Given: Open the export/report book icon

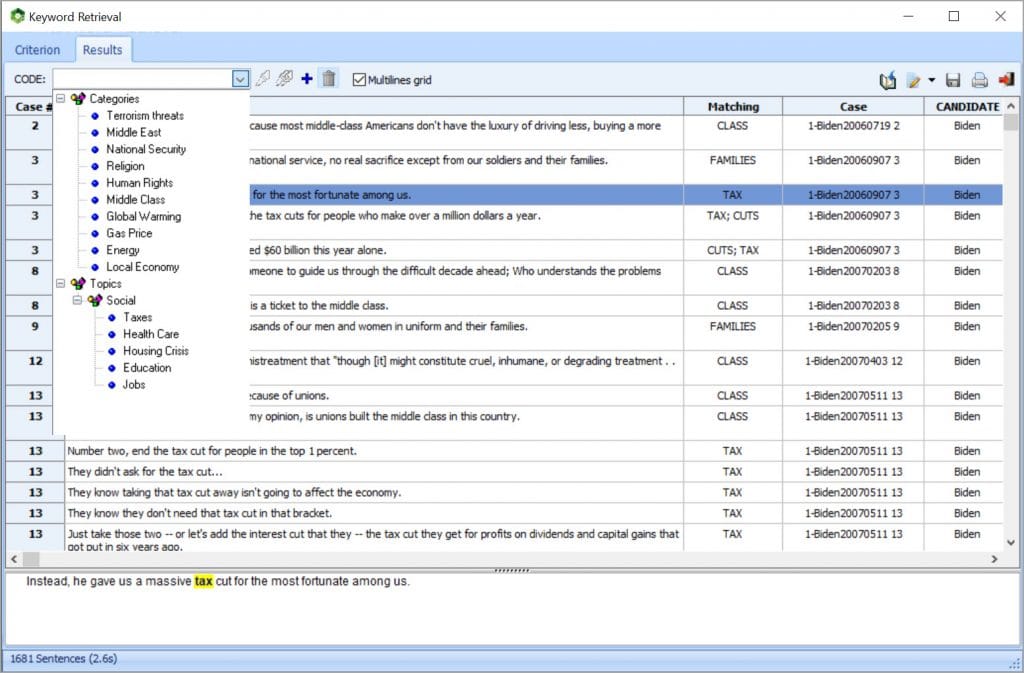Looking at the screenshot, I should 888,79.
